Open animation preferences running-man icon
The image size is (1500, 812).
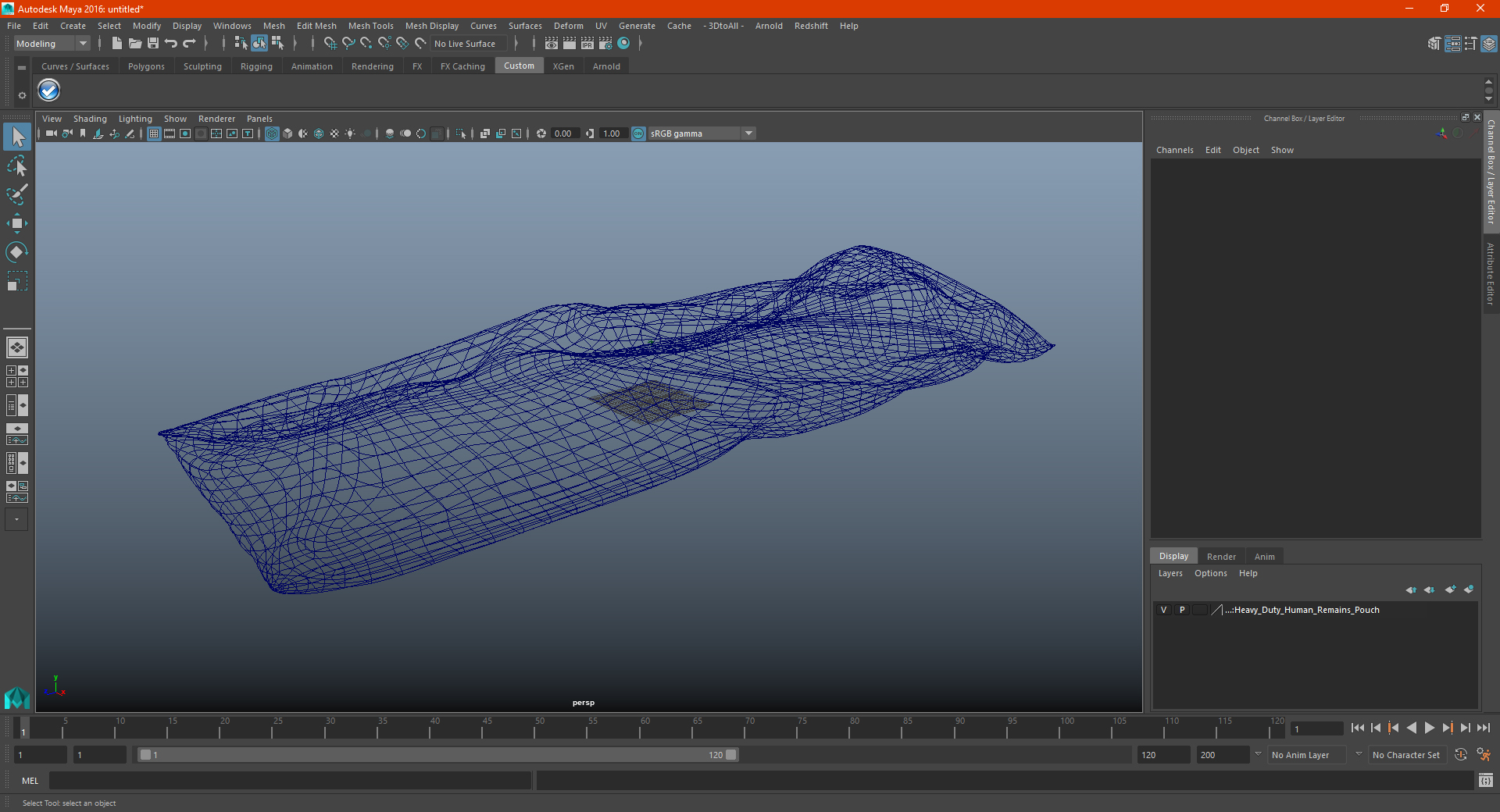(x=1484, y=755)
